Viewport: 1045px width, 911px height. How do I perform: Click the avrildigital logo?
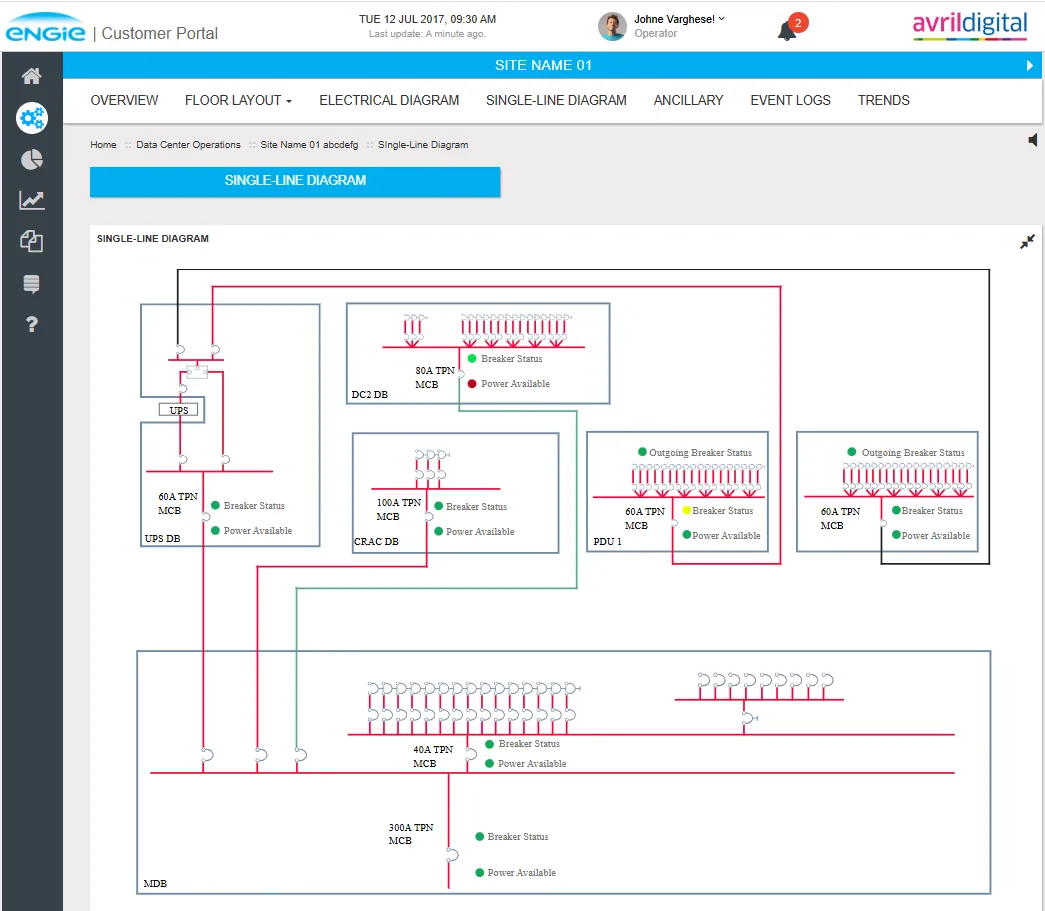click(970, 25)
